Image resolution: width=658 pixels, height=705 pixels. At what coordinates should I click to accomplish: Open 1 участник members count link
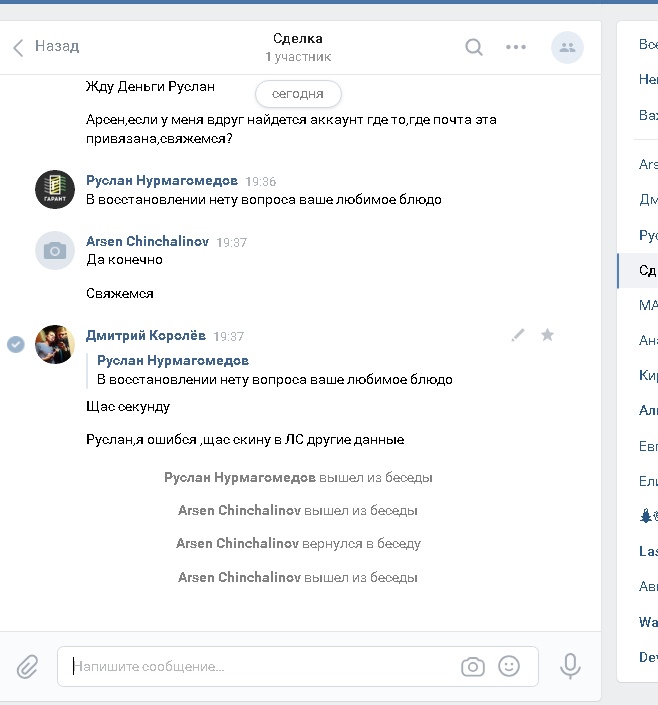pos(298,57)
